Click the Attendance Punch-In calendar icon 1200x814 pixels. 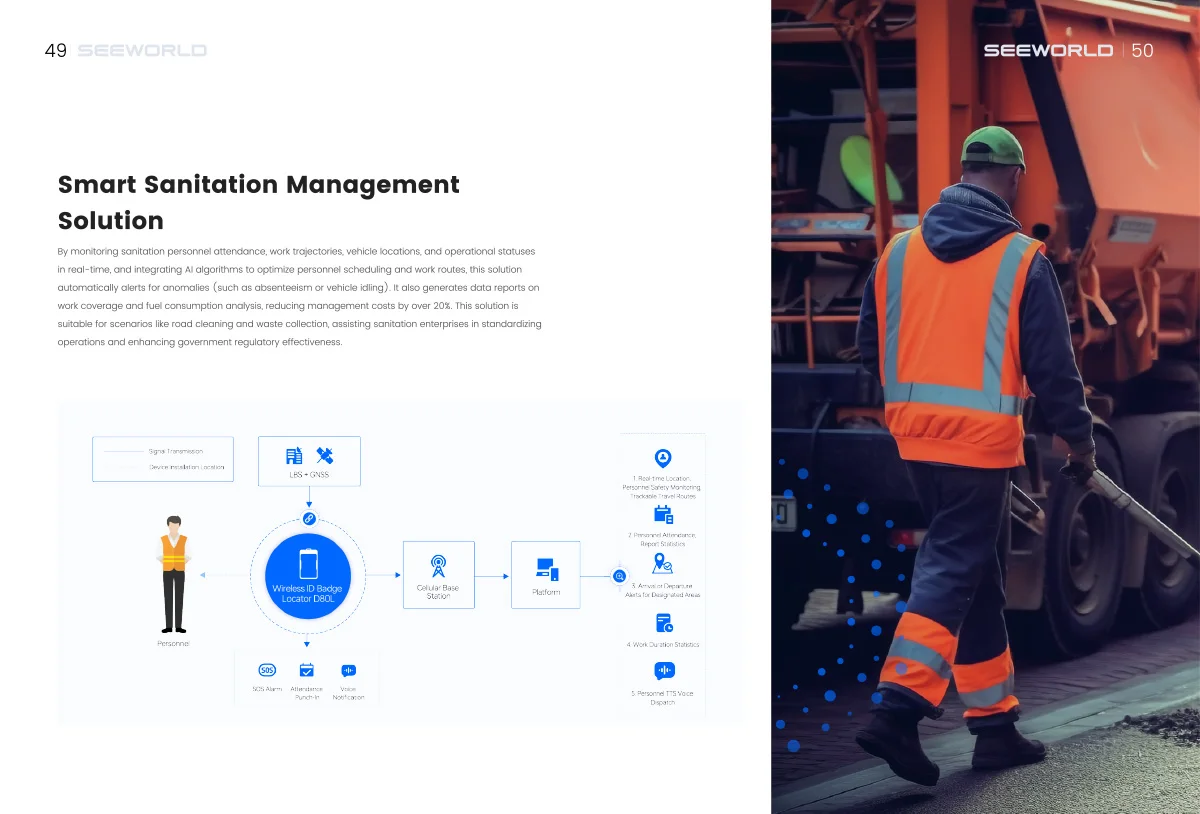(307, 670)
